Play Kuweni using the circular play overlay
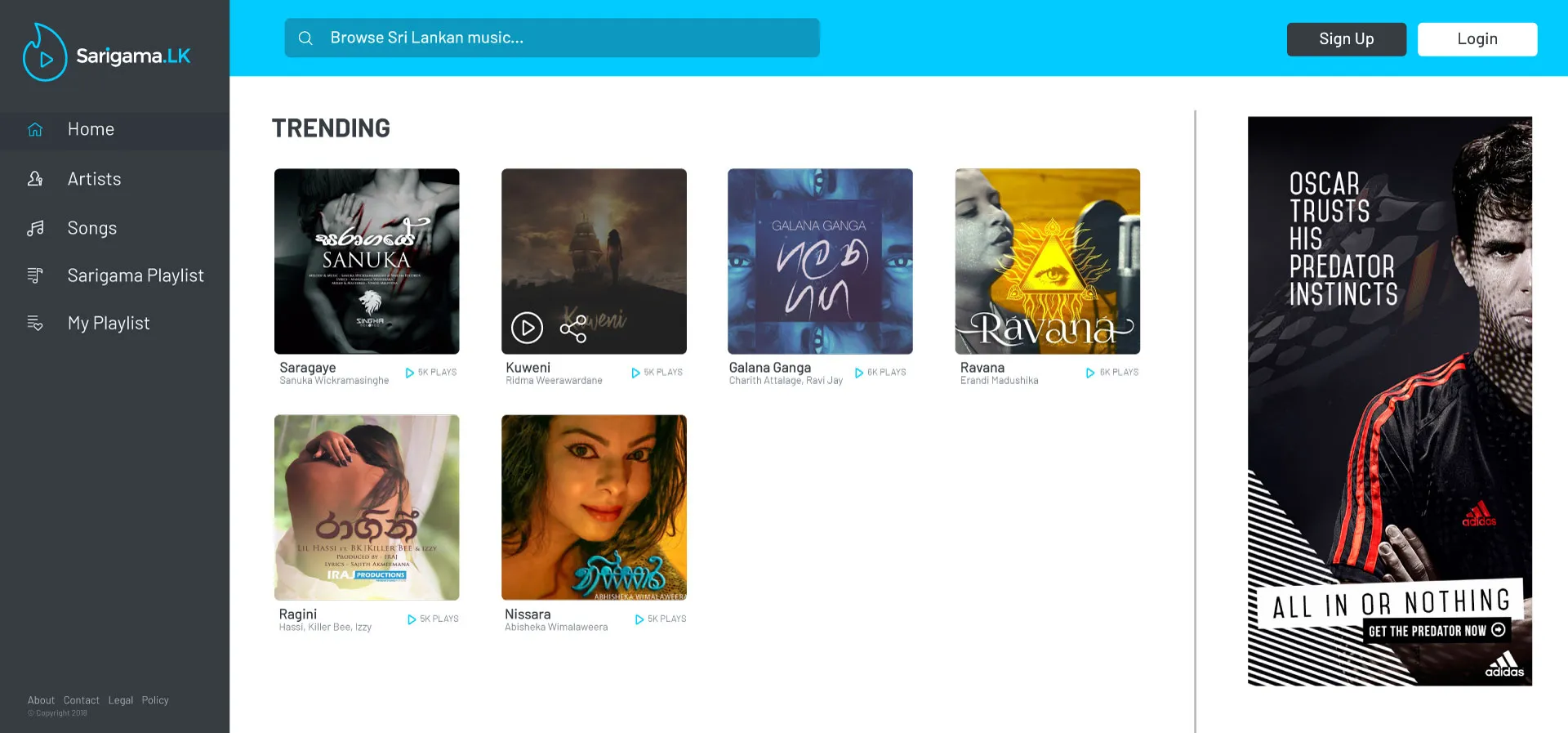1568x733 pixels. [x=527, y=328]
